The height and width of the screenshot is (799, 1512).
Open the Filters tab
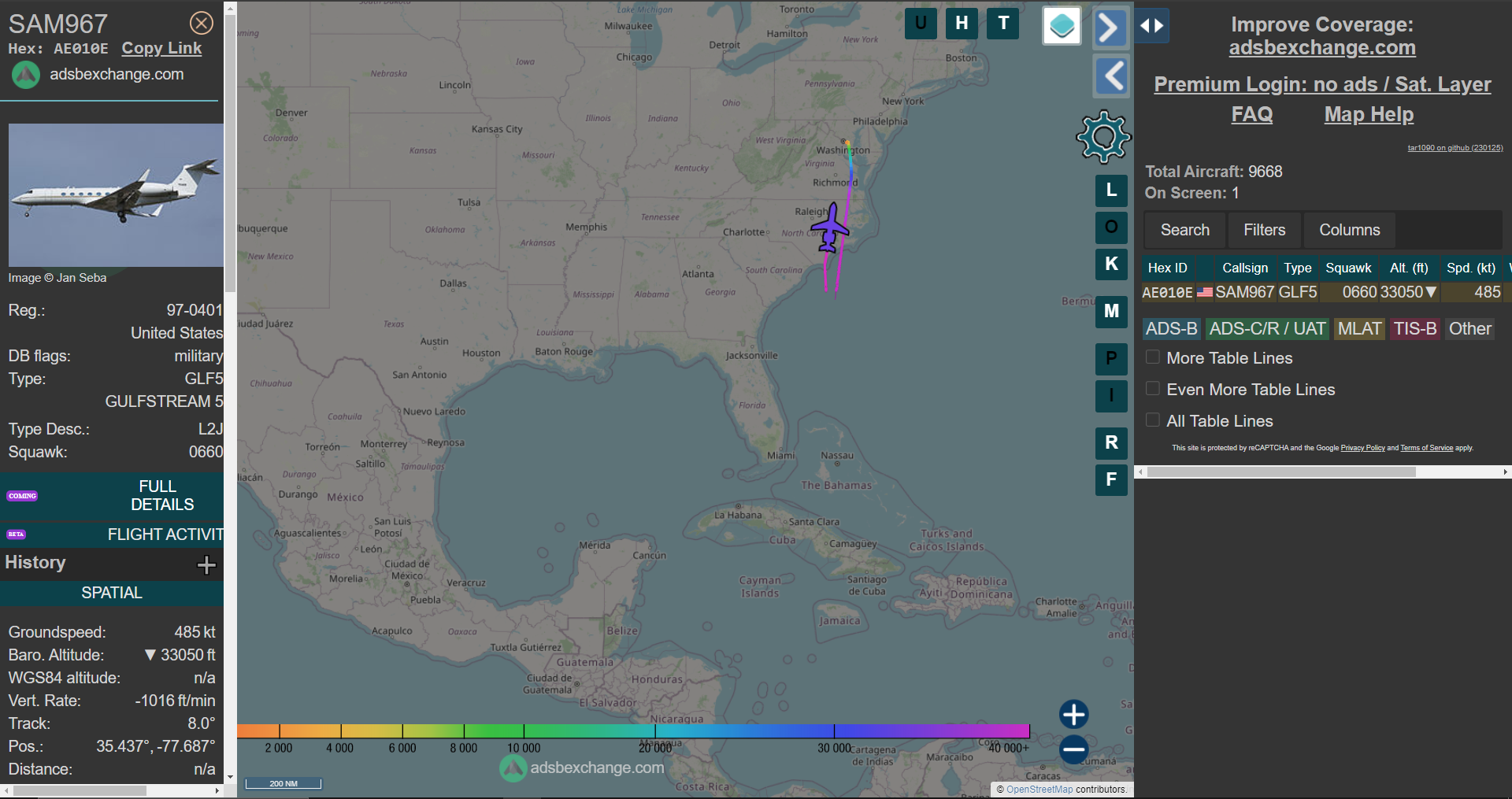coord(1264,230)
